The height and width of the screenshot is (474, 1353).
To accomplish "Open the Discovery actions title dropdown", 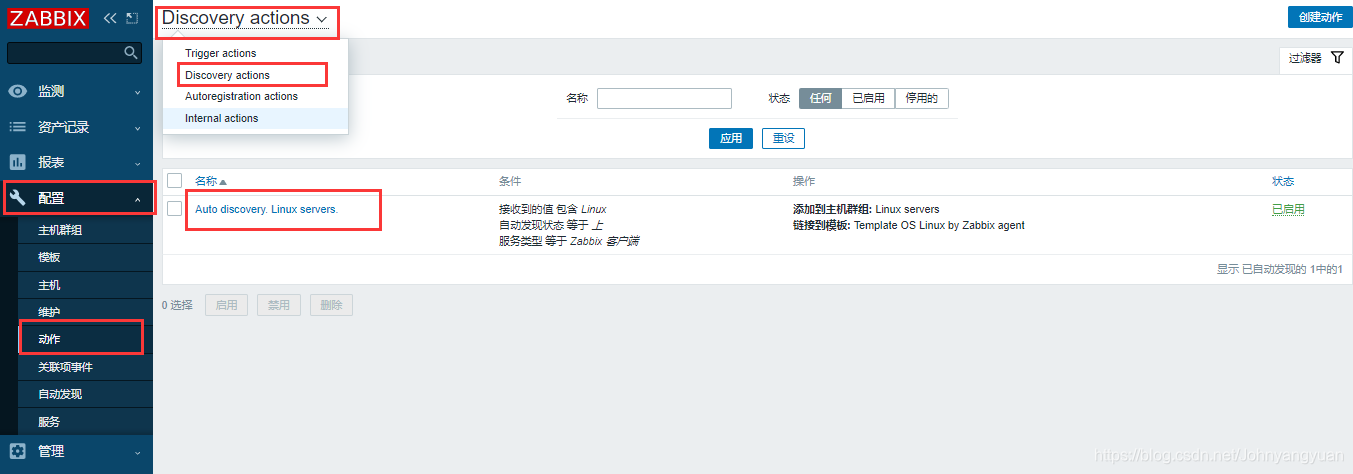I will [x=245, y=18].
